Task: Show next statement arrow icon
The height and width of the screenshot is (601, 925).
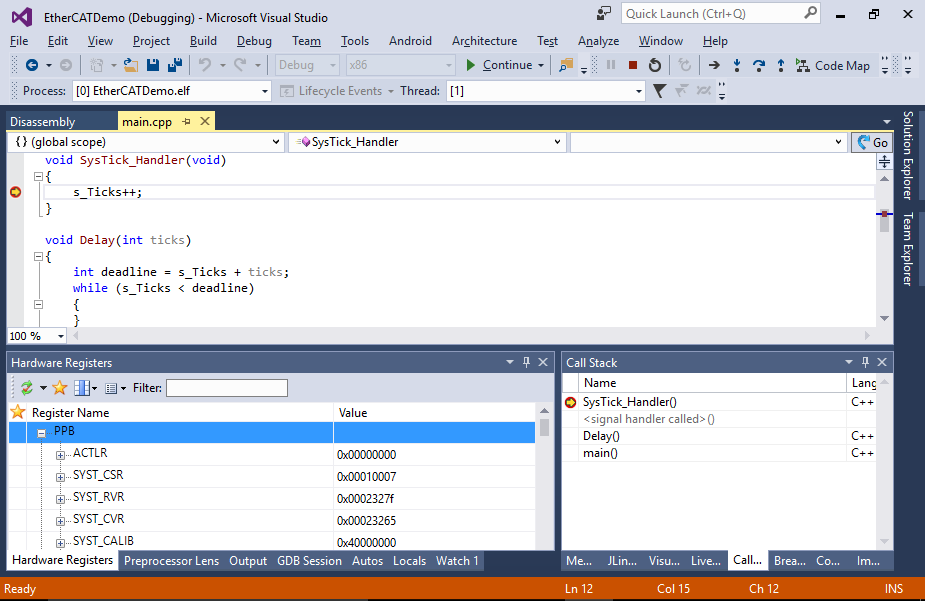Action: pos(714,65)
